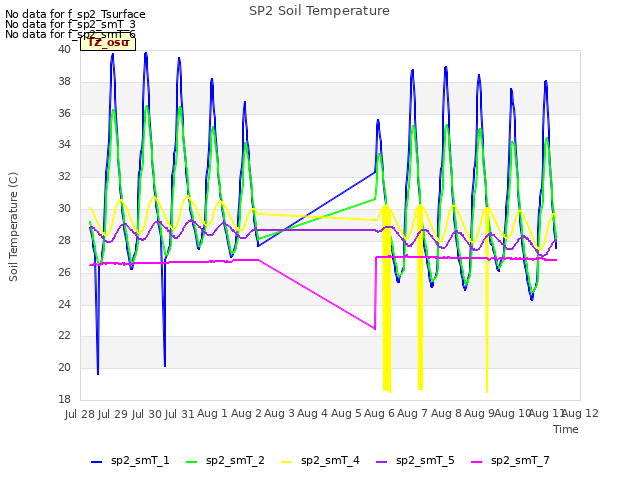
Task: Click the Time axis label
Action: click(565, 429)
